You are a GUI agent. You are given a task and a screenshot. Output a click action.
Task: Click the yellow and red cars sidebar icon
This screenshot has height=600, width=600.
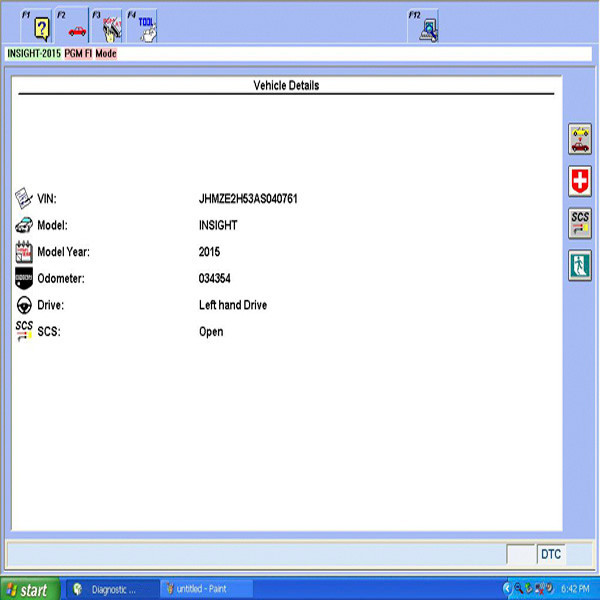(x=580, y=139)
